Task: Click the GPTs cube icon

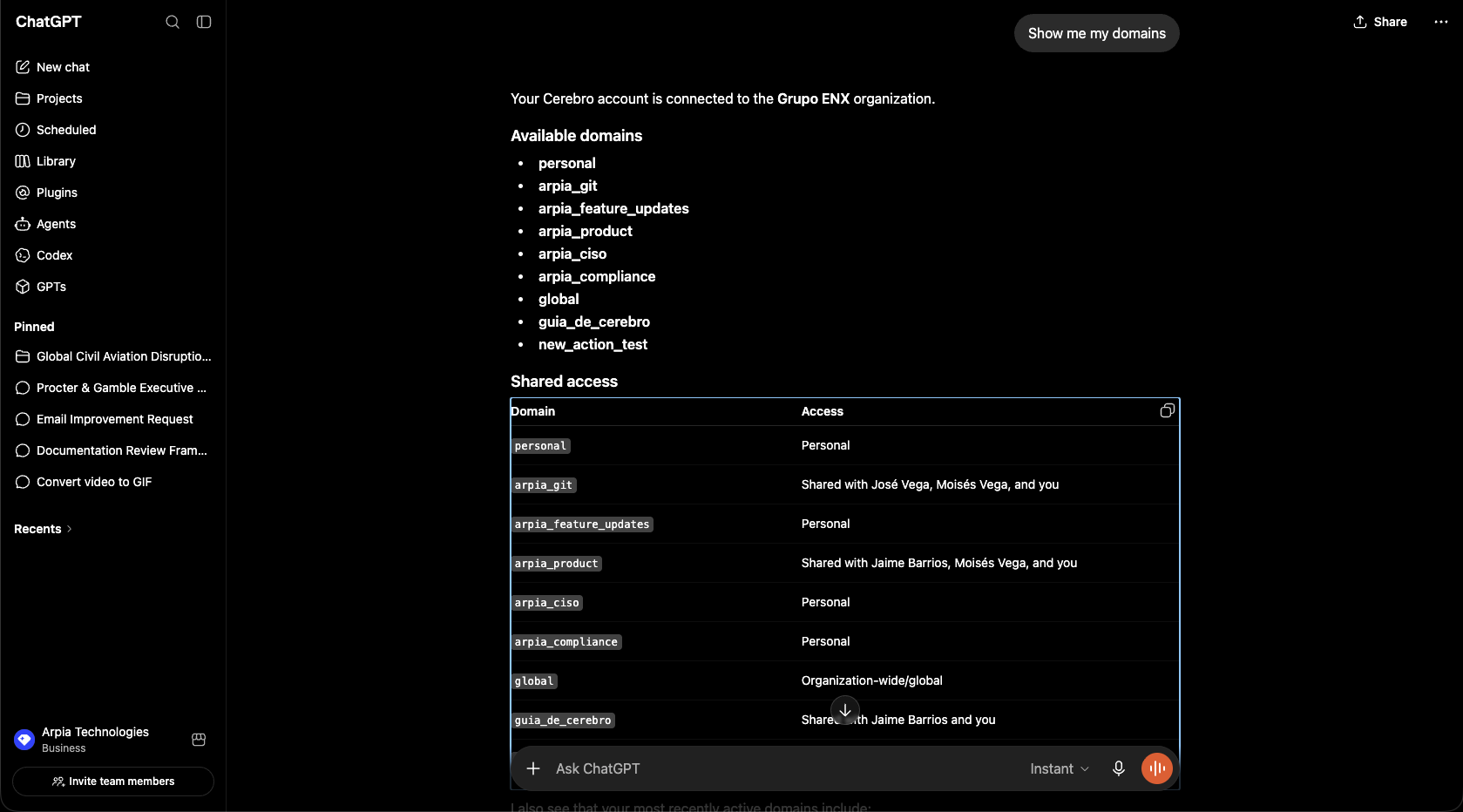Action: [23, 287]
